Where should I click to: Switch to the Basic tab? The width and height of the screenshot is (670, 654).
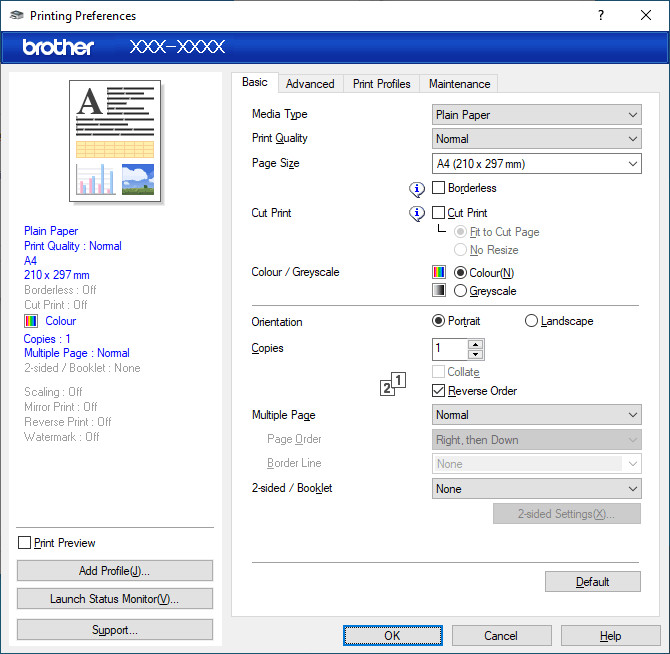tap(255, 82)
